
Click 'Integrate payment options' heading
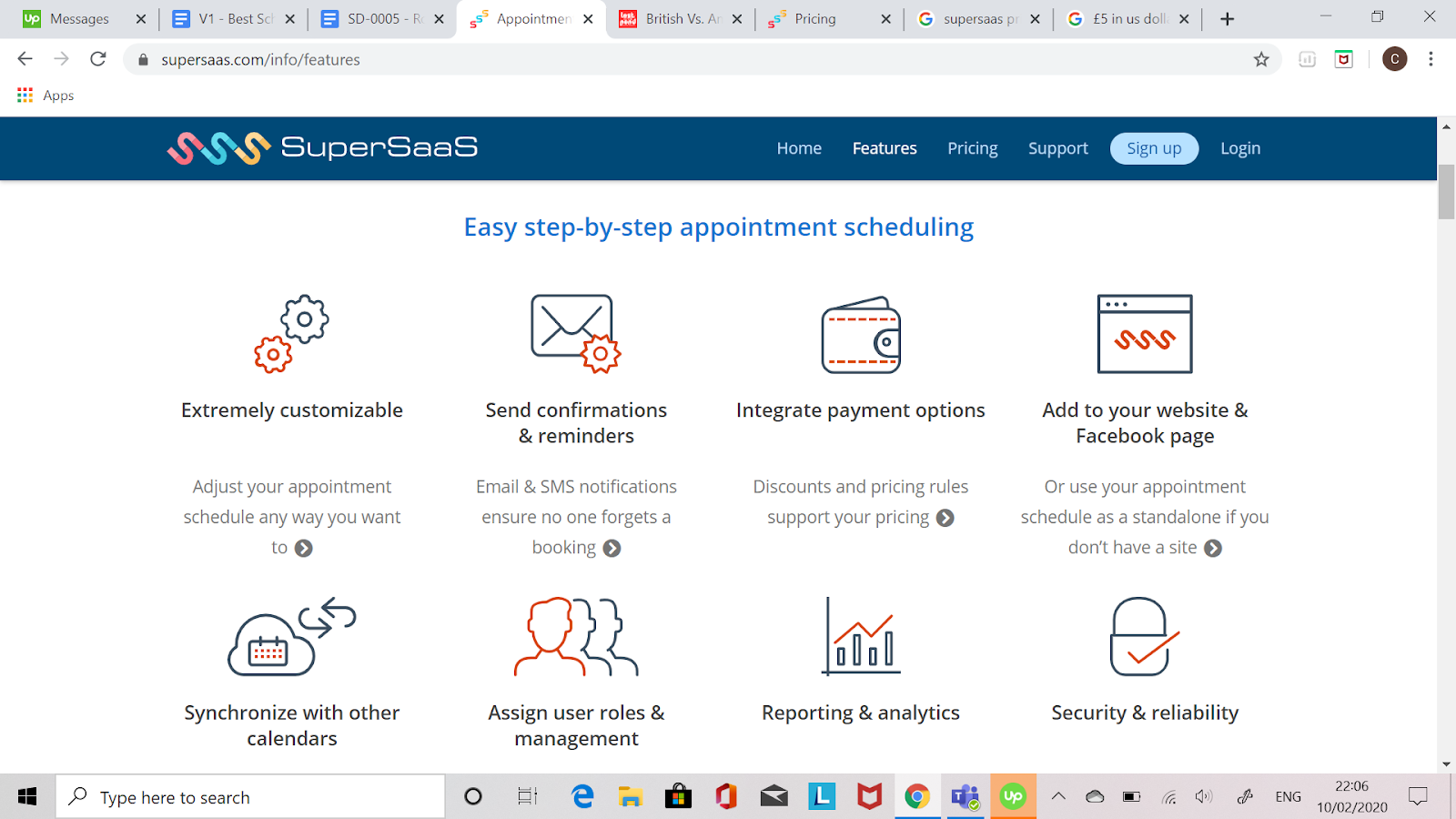(x=861, y=410)
